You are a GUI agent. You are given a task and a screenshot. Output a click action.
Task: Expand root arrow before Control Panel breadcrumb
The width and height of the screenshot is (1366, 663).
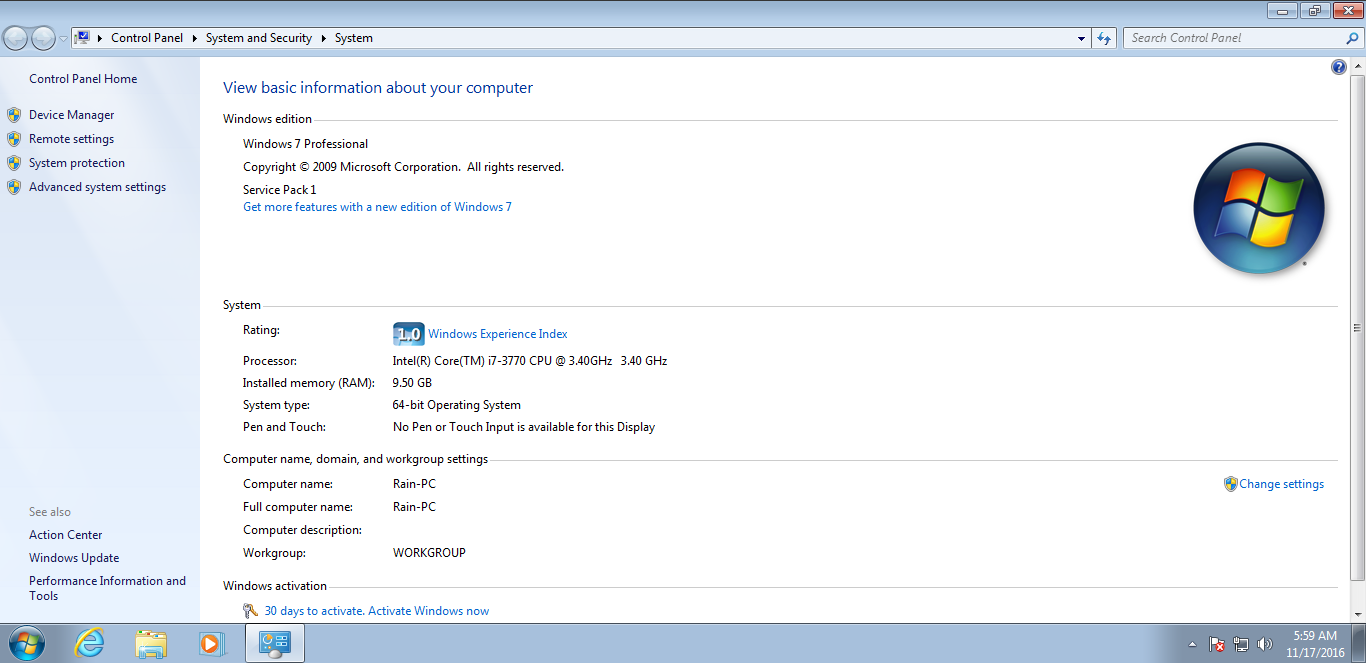(x=100, y=38)
